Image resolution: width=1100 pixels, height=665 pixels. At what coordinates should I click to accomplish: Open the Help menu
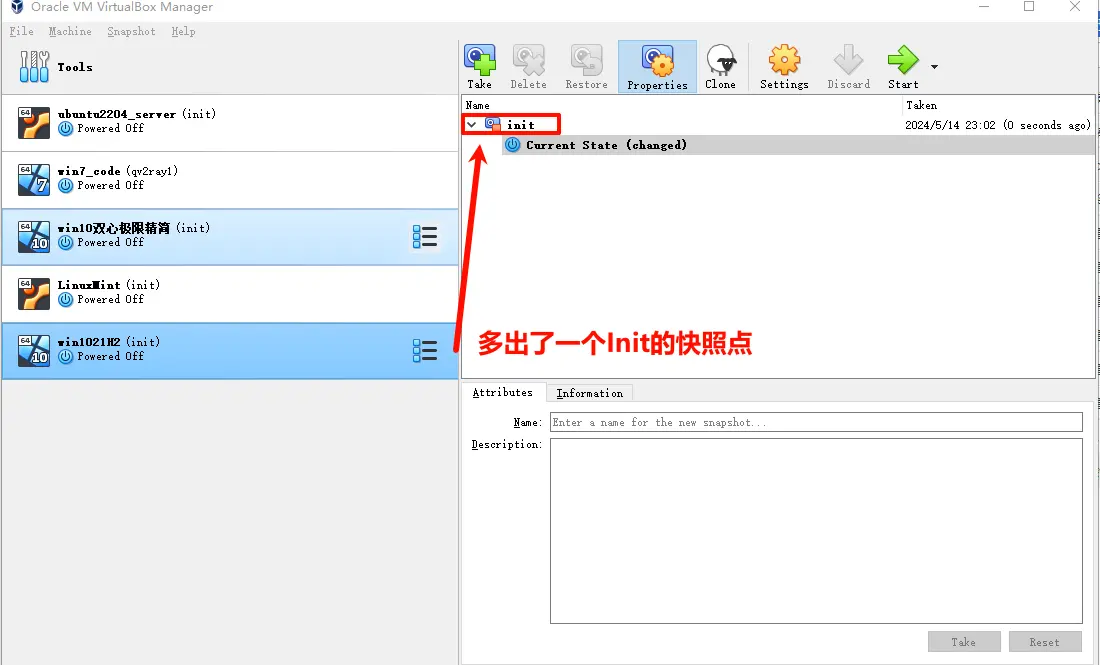point(183,32)
